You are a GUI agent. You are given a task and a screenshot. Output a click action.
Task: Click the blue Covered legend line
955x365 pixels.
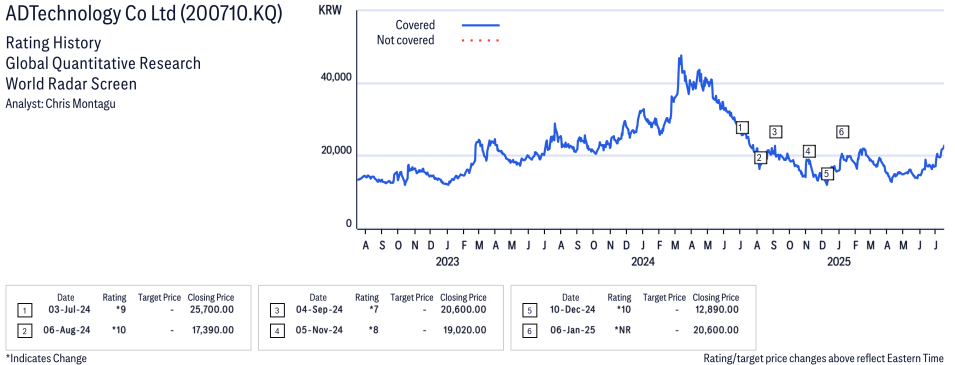pos(481,26)
